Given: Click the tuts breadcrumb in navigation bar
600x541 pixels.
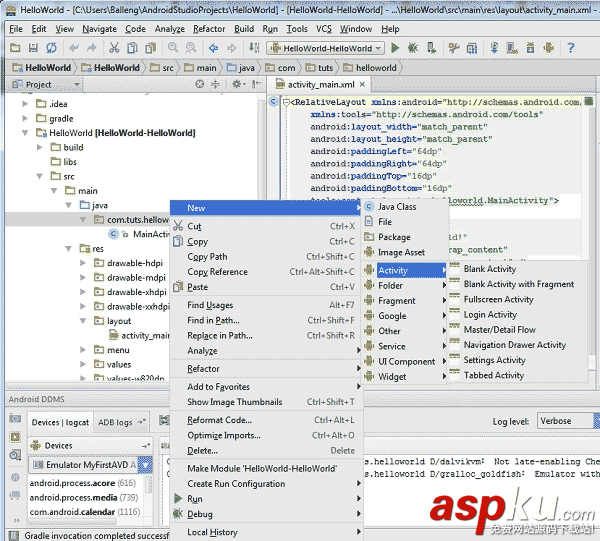Looking at the screenshot, I should click(x=320, y=68).
